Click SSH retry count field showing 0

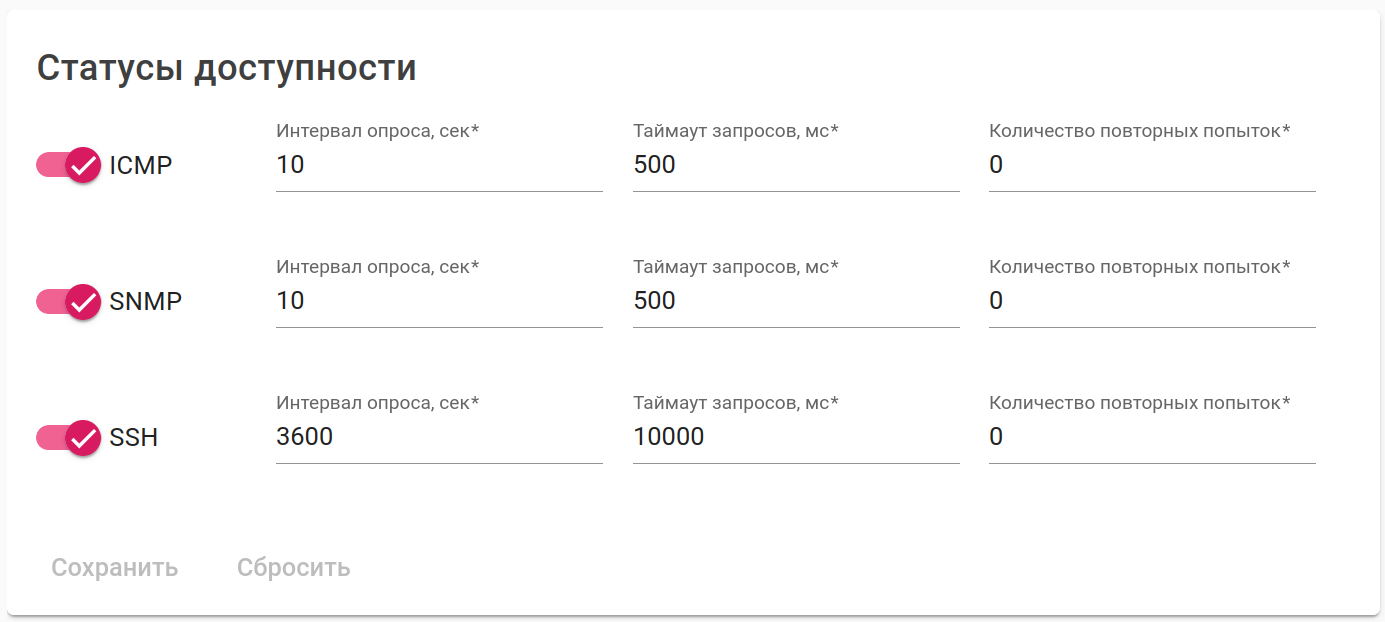pyautogui.click(x=1152, y=437)
